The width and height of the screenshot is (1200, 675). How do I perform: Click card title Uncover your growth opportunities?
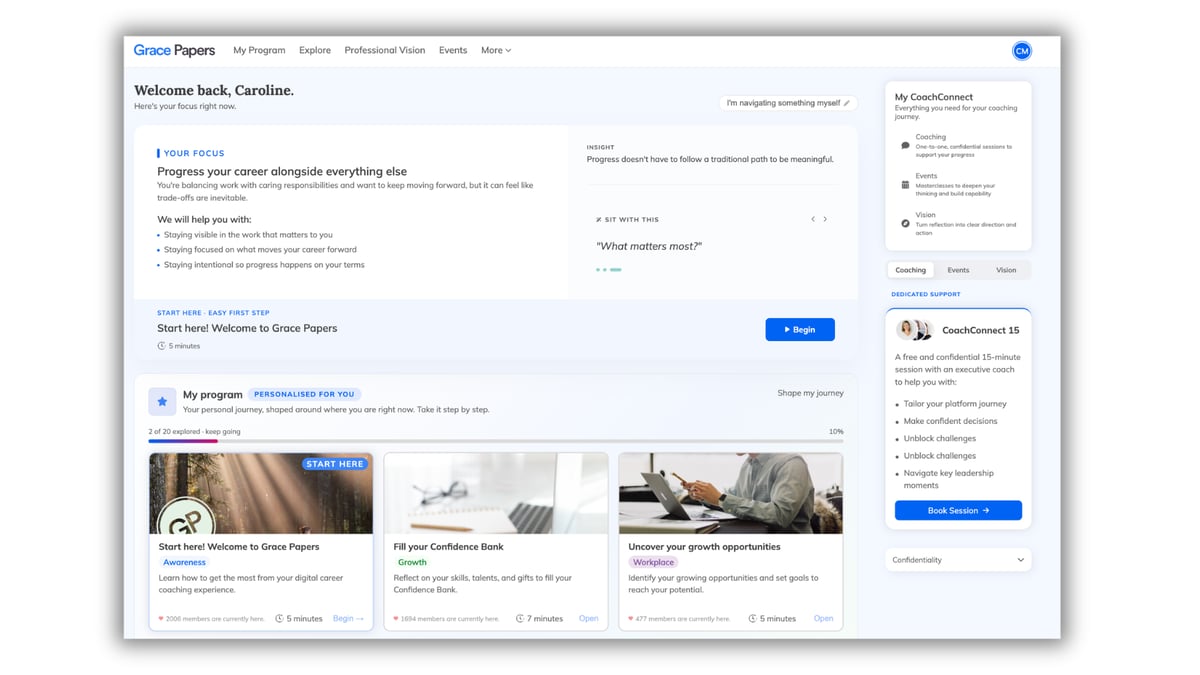click(704, 547)
